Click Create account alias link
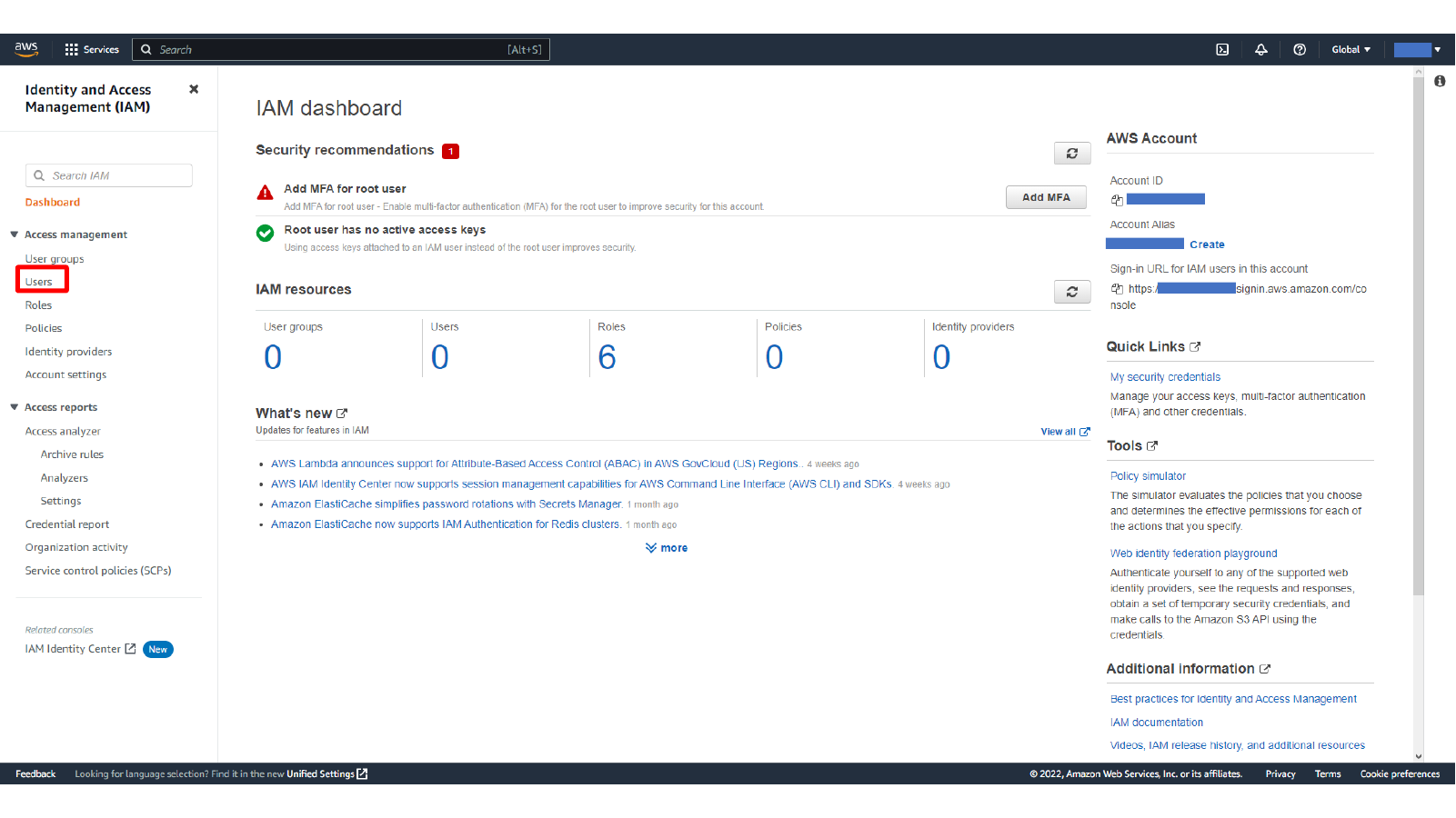Image resolution: width=1456 pixels, height=818 pixels. point(1207,244)
